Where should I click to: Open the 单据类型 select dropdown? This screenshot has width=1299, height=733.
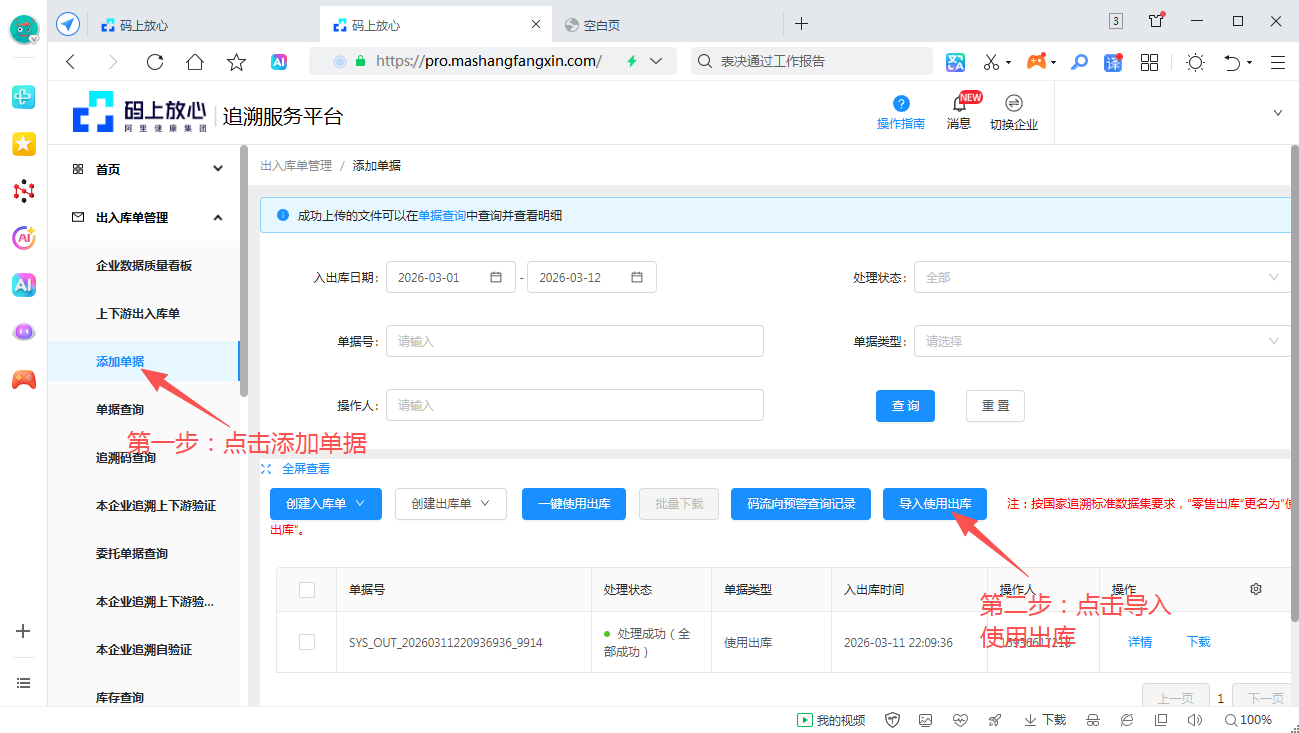[x=1100, y=341]
